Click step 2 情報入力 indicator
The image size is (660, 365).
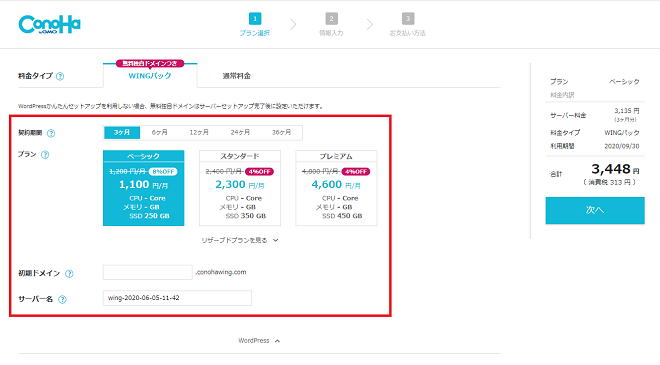[x=331, y=24]
